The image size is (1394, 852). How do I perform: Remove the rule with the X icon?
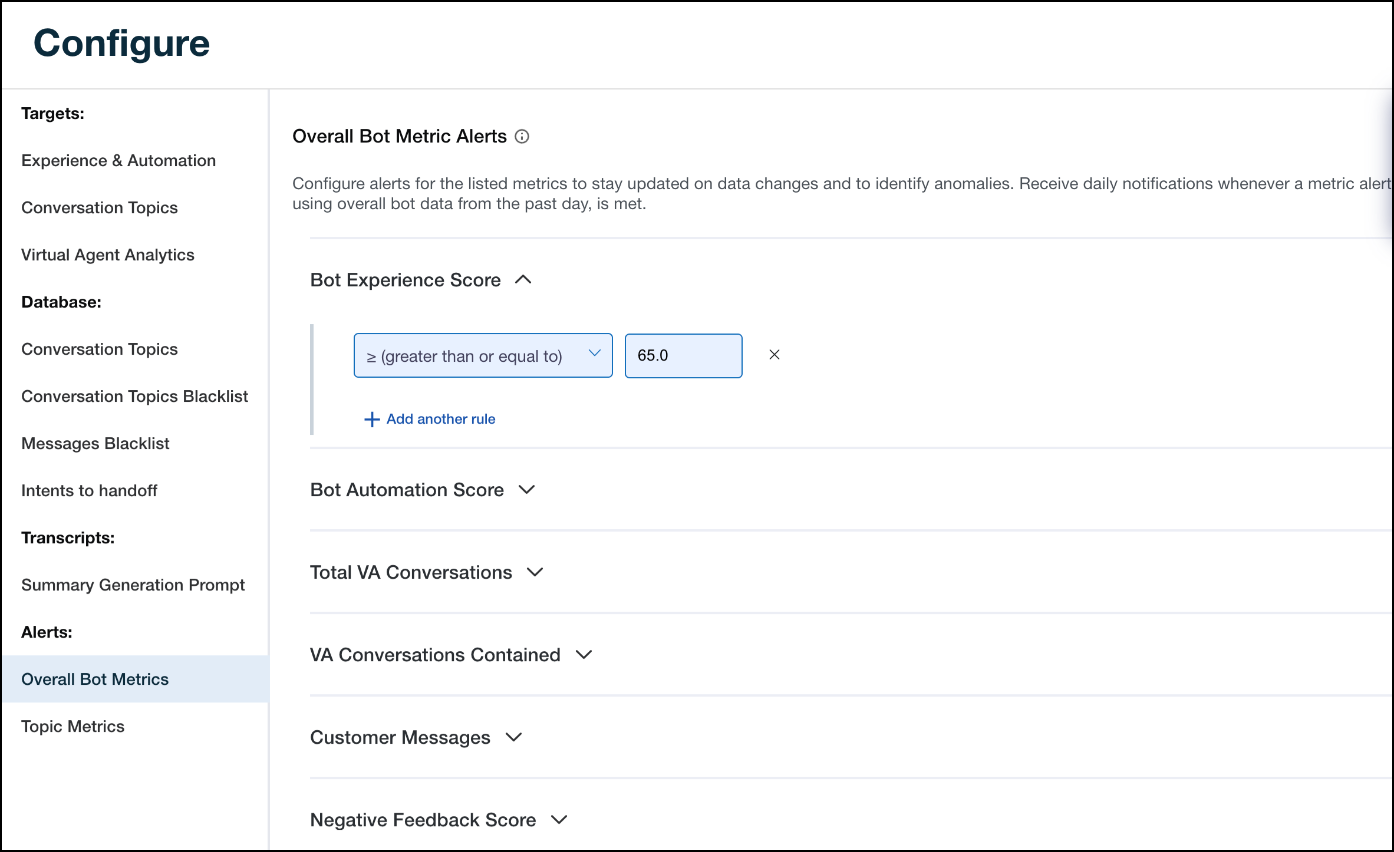[x=774, y=355]
